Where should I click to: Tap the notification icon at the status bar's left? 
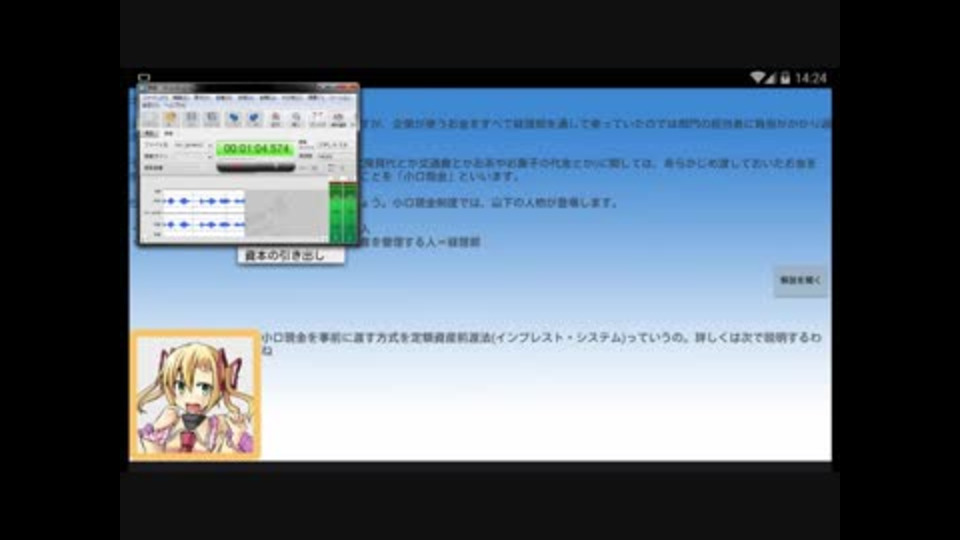click(144, 78)
